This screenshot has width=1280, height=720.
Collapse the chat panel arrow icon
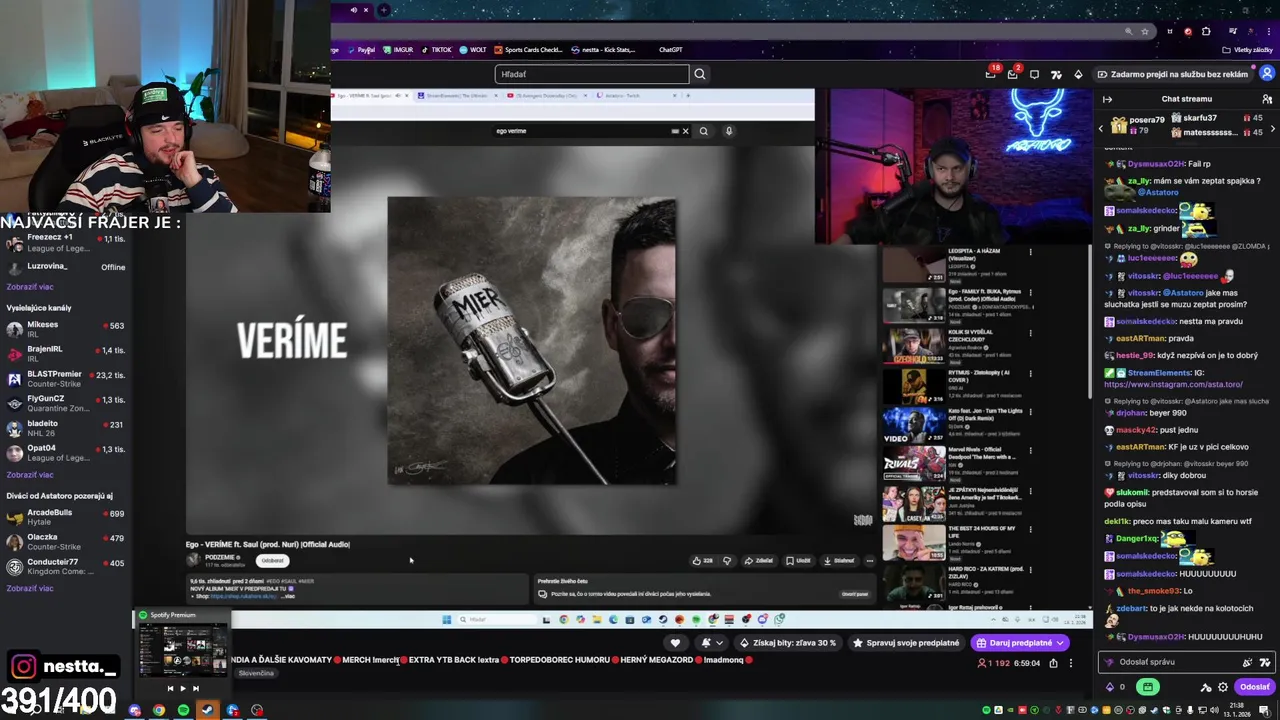pos(1107,99)
